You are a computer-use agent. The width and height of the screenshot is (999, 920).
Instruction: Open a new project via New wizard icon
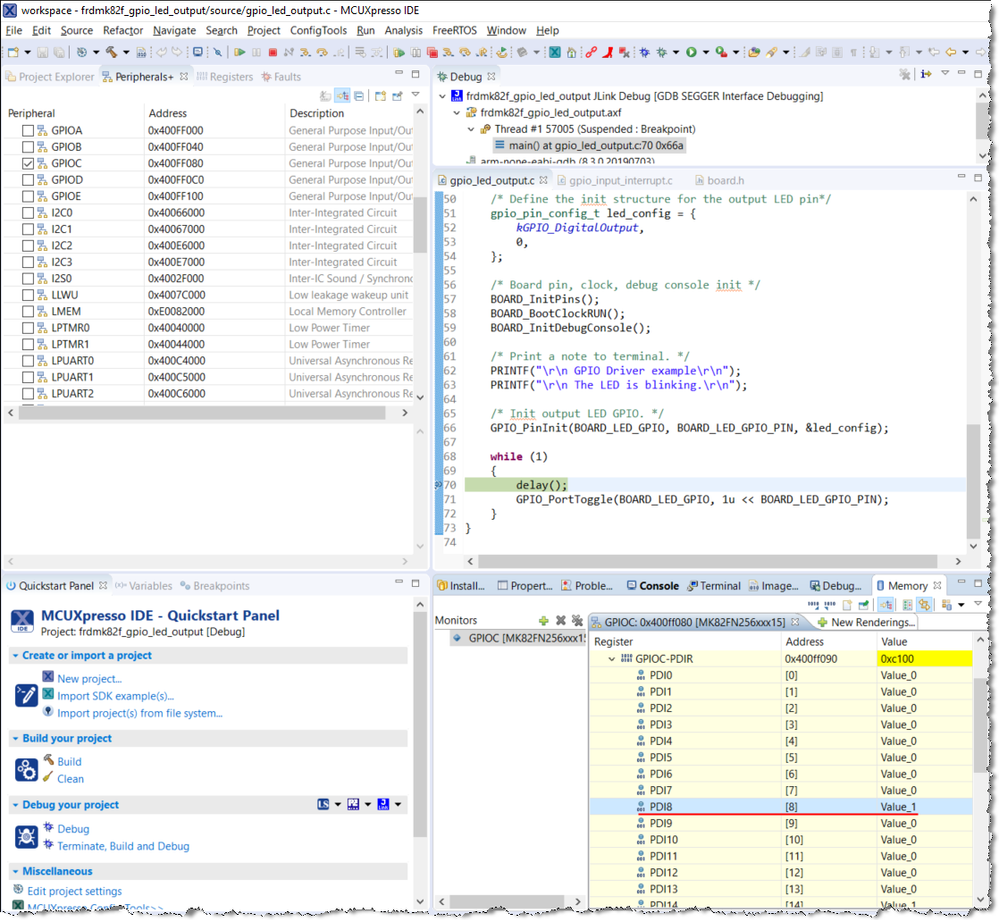14,50
